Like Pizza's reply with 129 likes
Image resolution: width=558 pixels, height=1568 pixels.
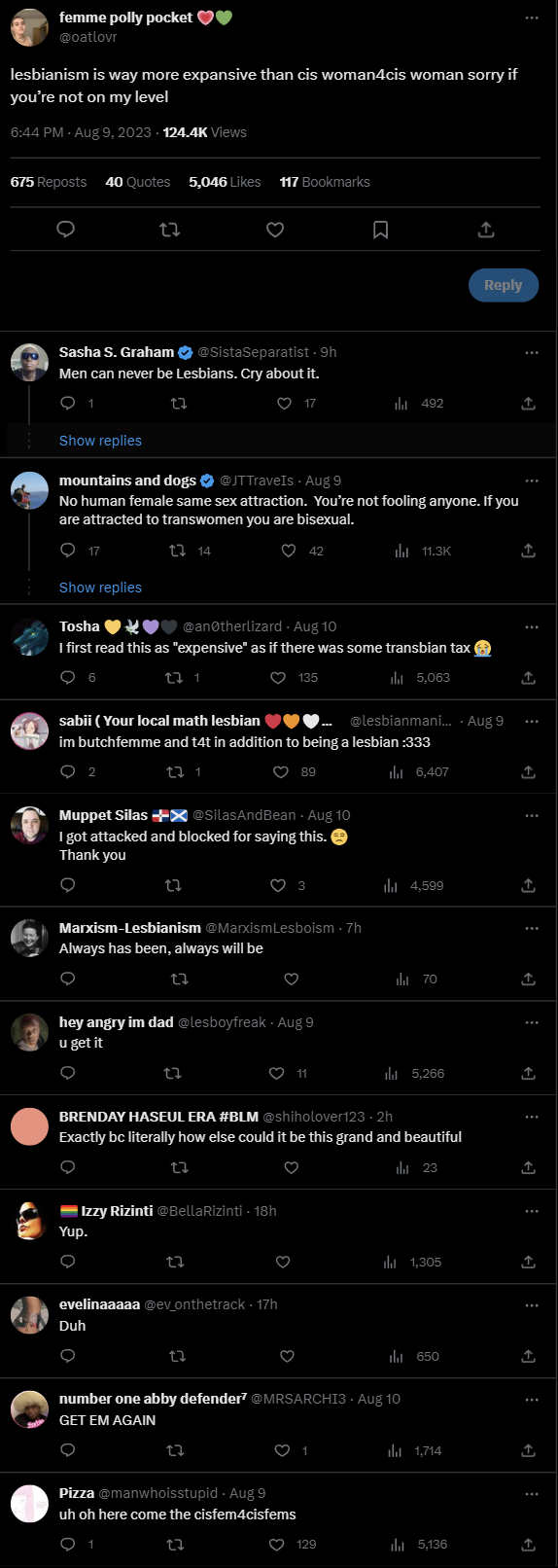(276, 1545)
